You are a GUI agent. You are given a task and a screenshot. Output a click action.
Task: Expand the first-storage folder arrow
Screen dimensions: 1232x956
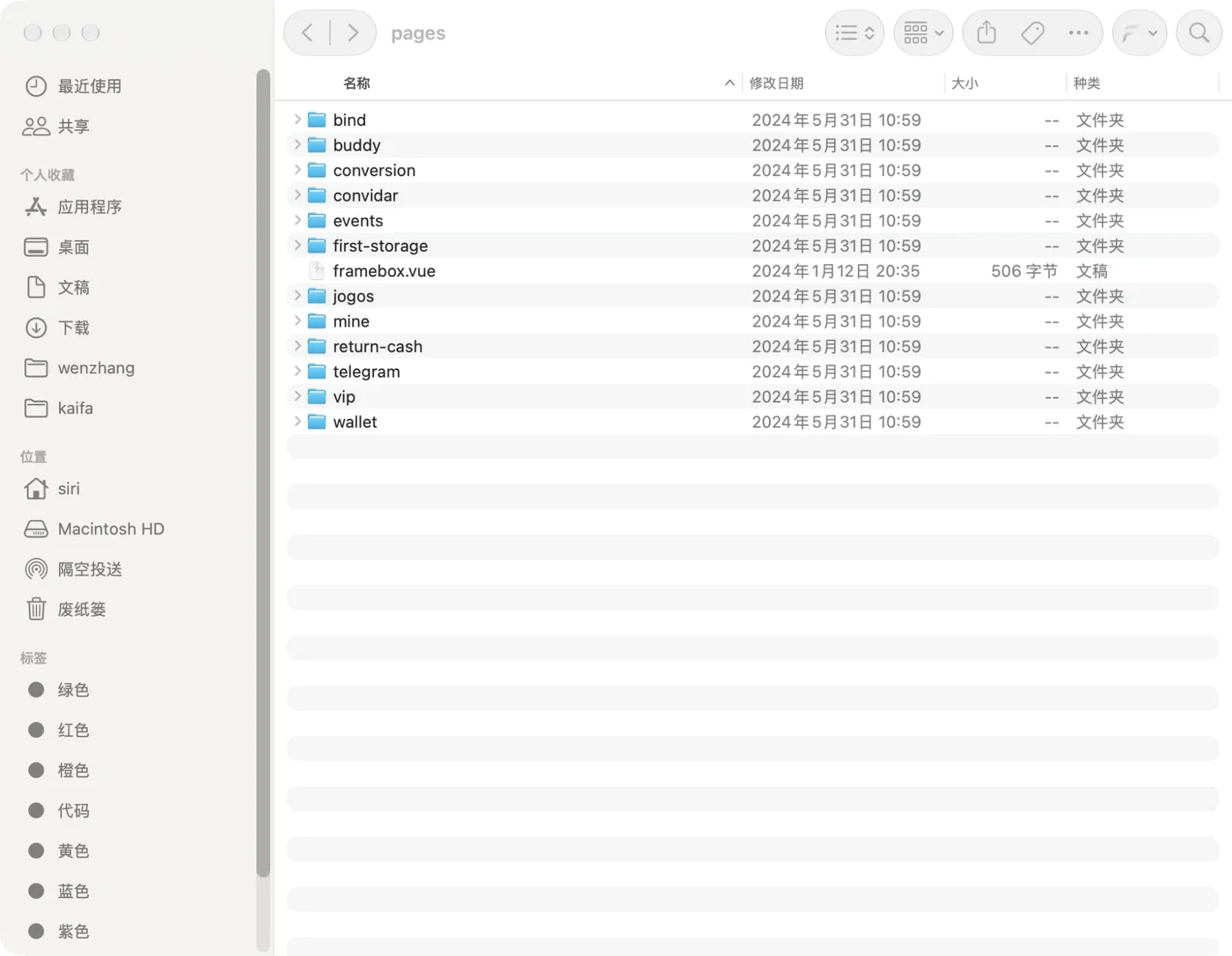pos(297,246)
